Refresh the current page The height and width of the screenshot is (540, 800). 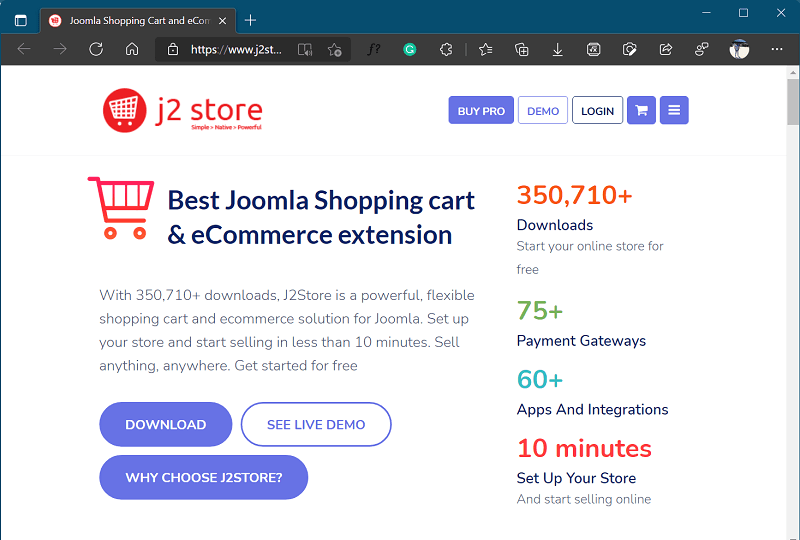(96, 49)
